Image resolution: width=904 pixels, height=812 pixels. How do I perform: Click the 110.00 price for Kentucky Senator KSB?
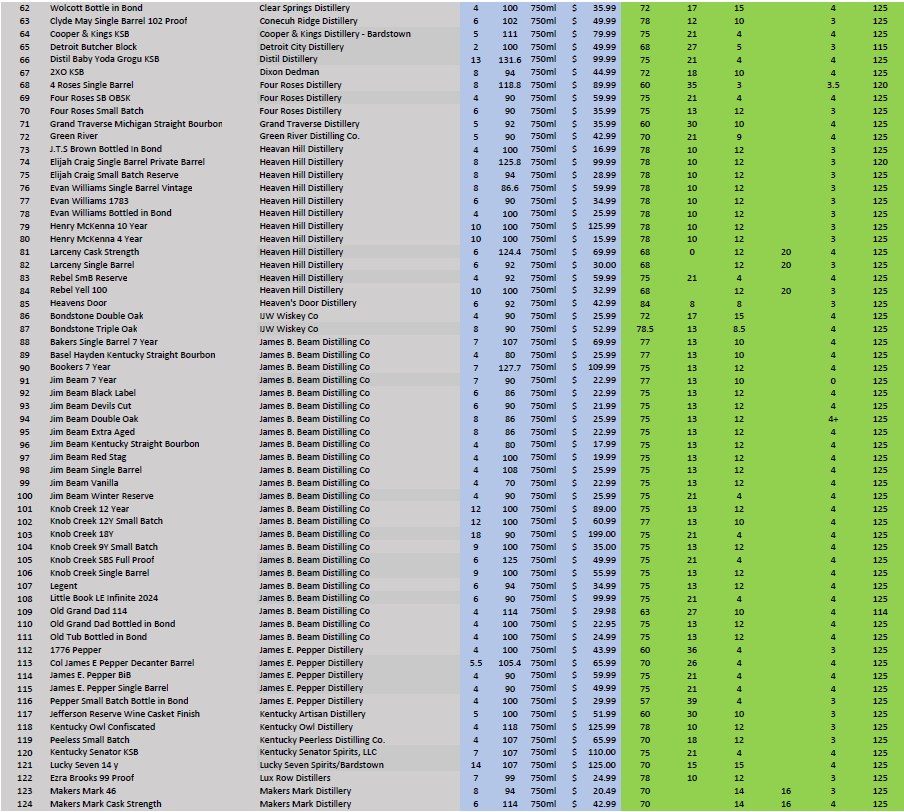[601, 752]
